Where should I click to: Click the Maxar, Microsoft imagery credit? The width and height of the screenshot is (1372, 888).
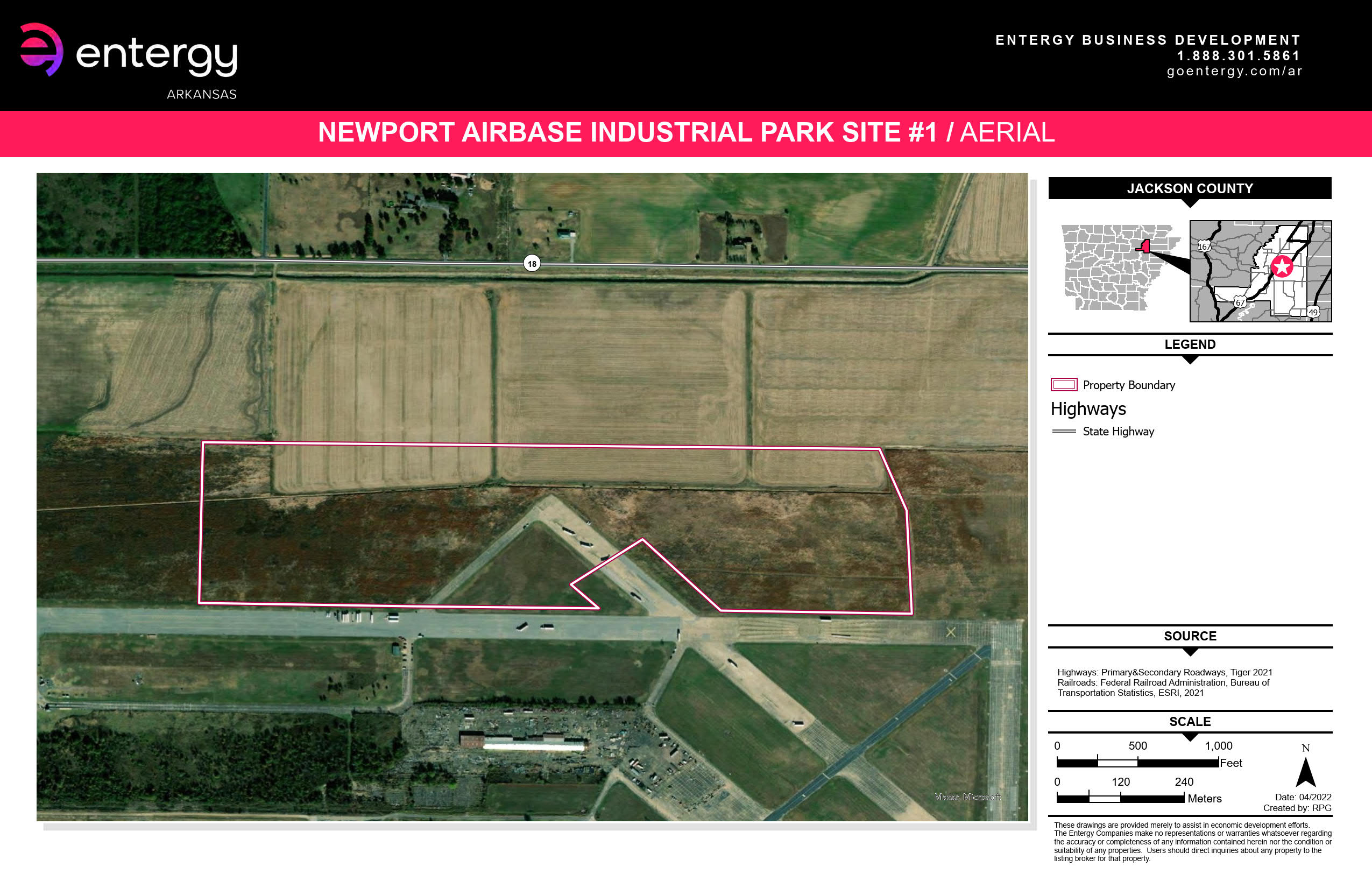point(967,797)
